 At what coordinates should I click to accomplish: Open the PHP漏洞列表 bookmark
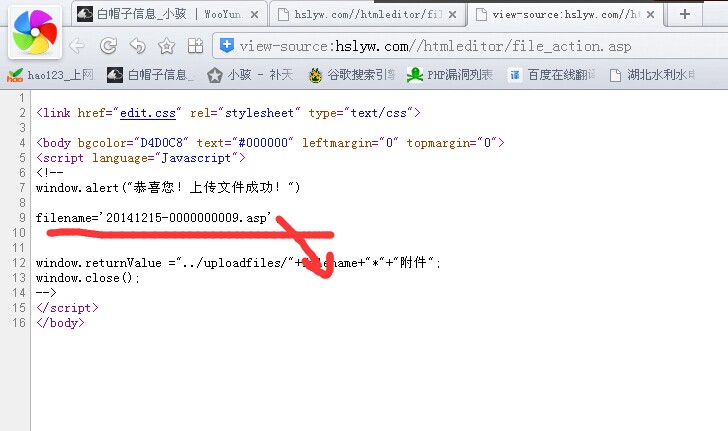[x=449, y=75]
